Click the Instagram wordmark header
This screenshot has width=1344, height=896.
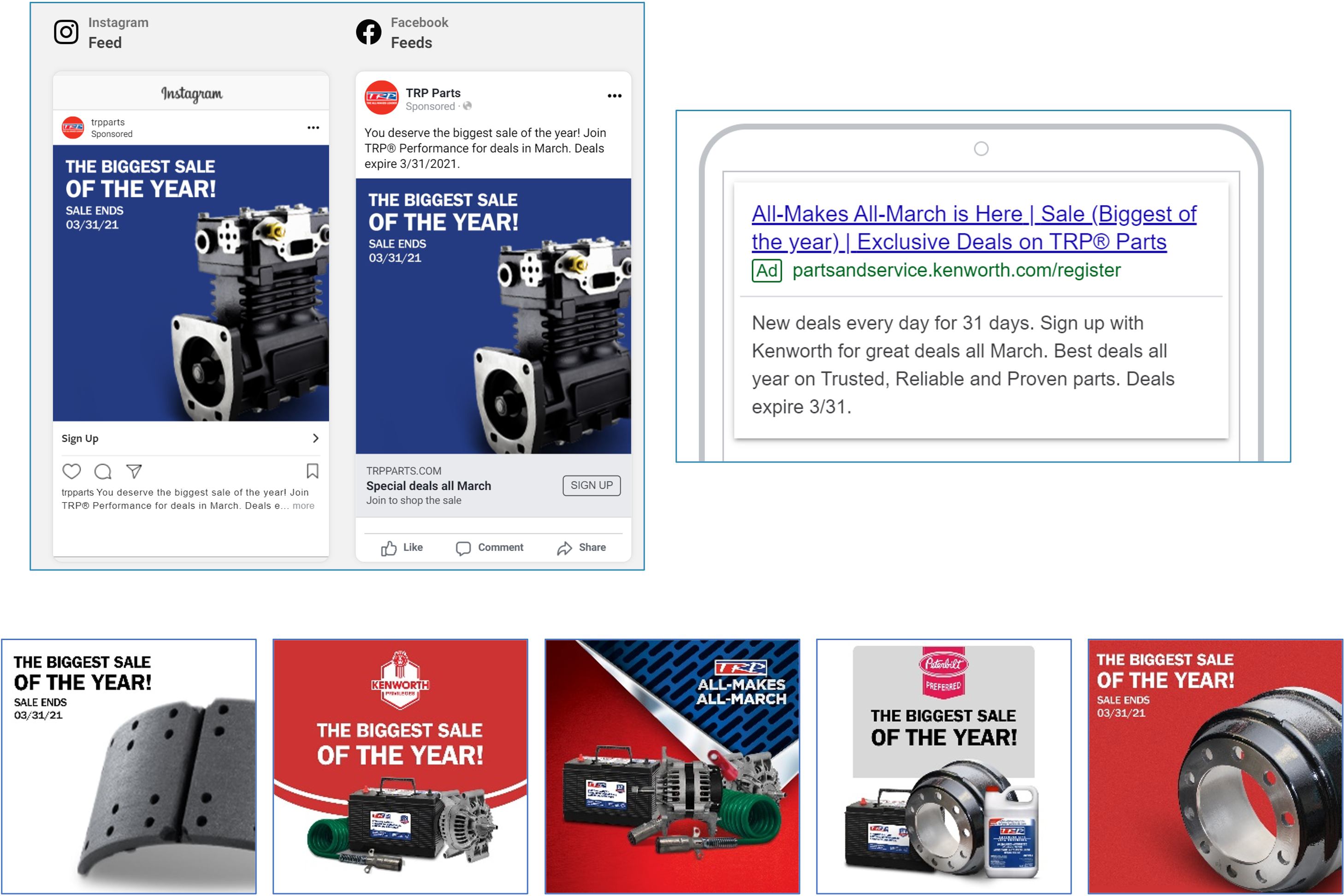(191, 93)
